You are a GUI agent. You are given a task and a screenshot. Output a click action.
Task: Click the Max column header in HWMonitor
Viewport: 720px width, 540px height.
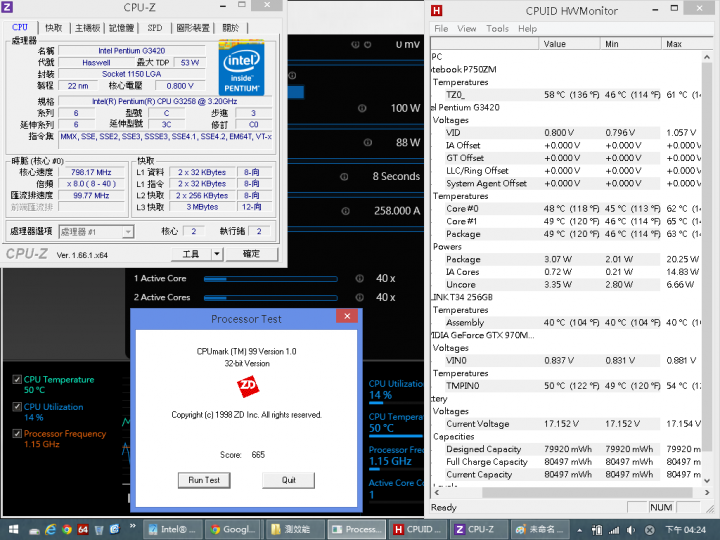point(682,44)
